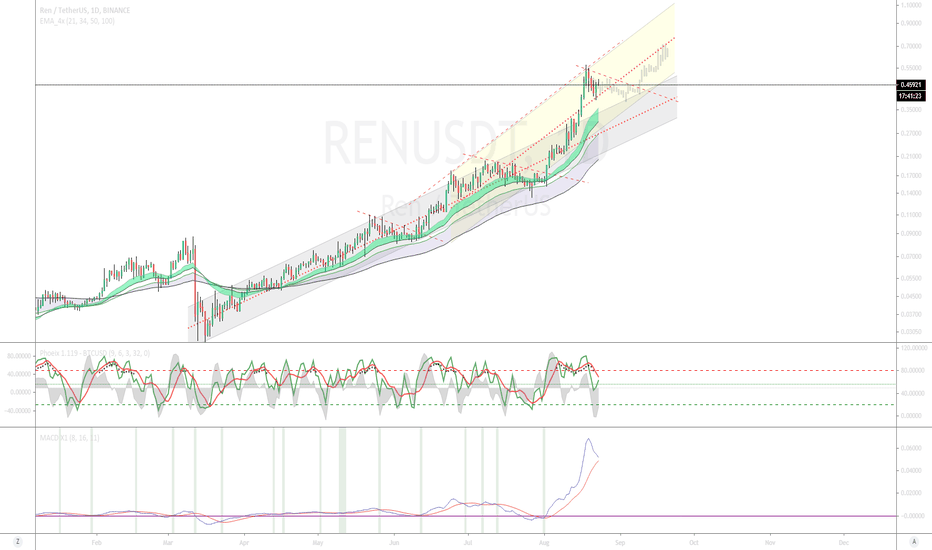
Task: Click the 0.09000 price axis label
Action: pyautogui.click(x=911, y=233)
